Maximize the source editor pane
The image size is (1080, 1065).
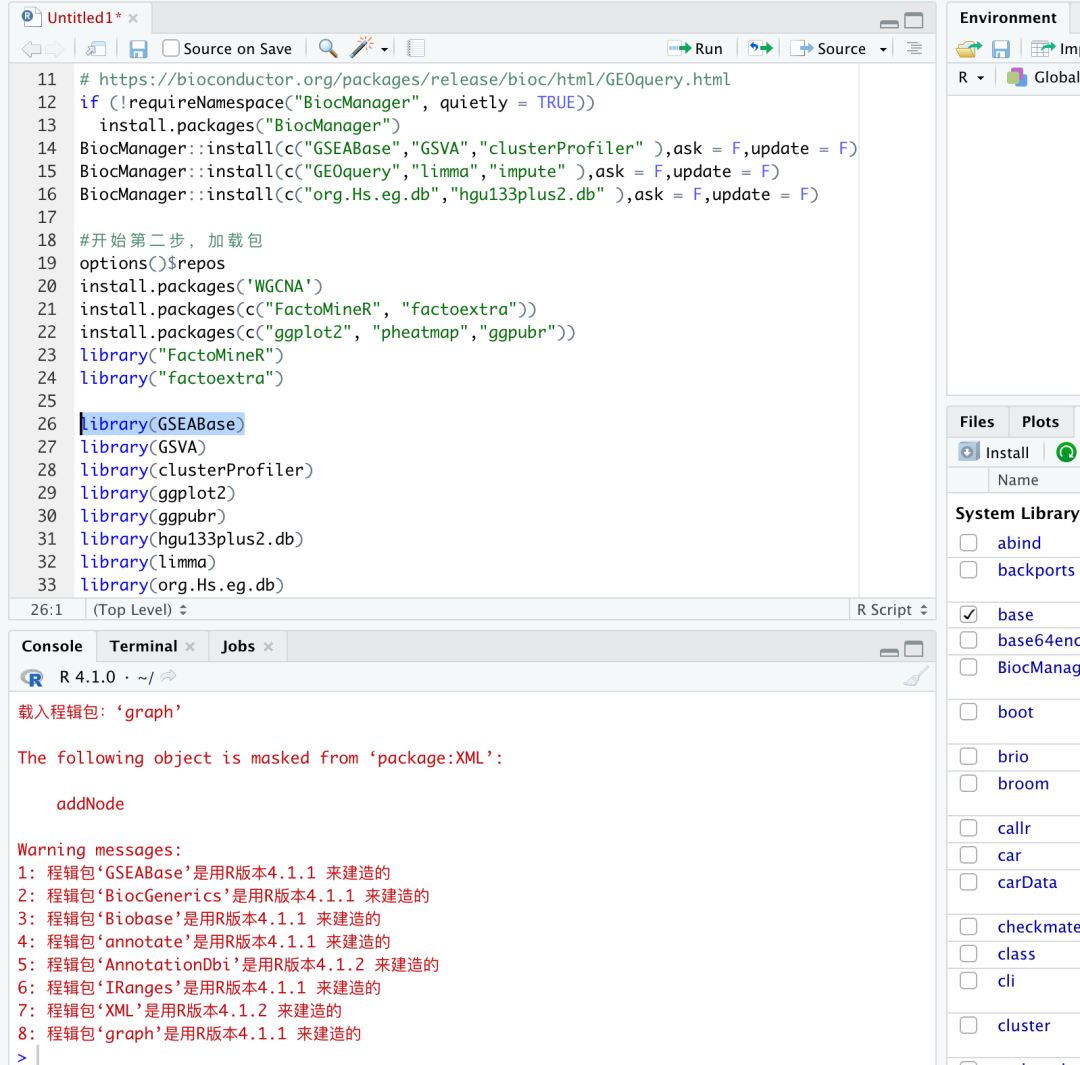[914, 21]
